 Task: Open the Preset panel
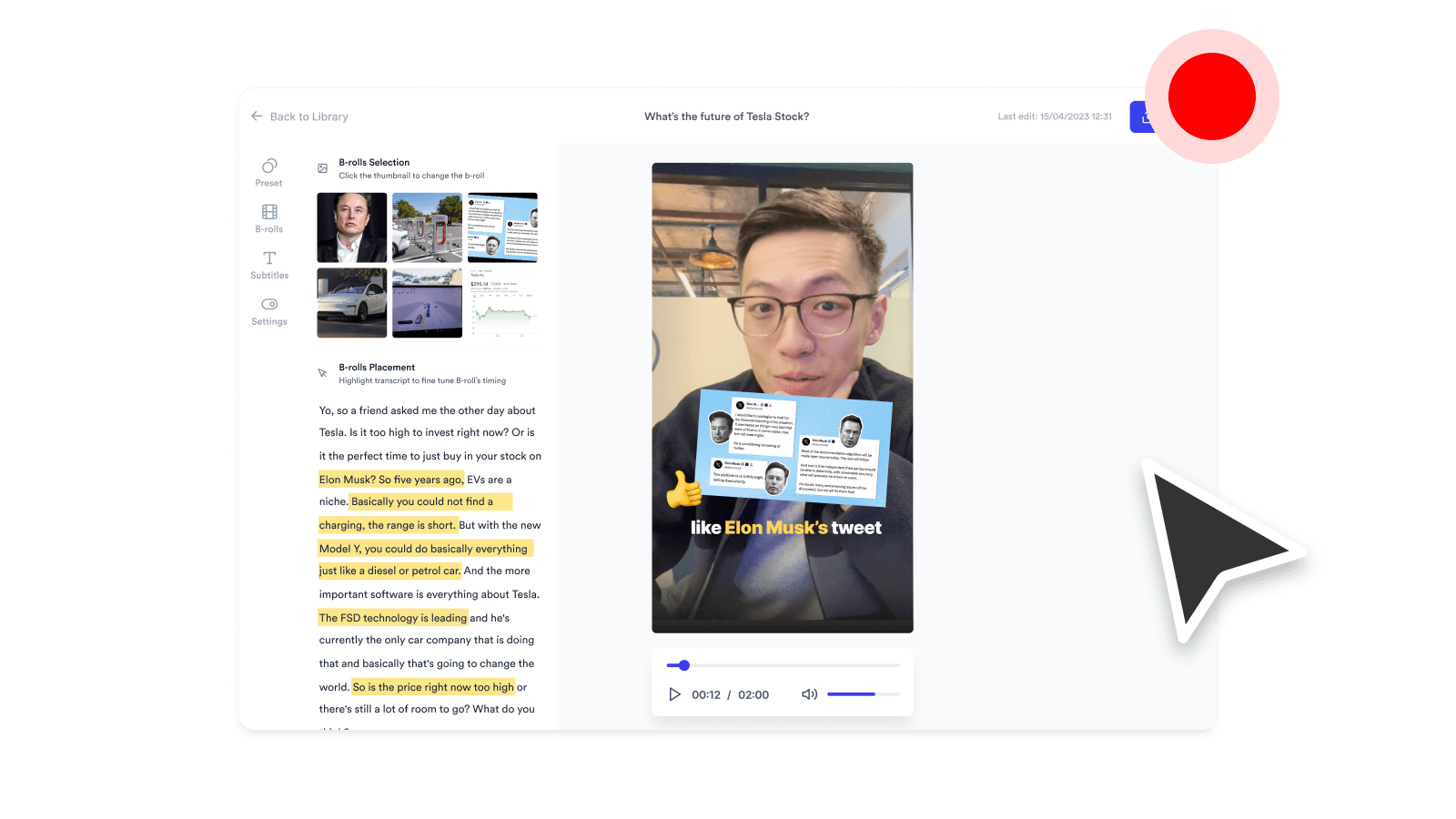tap(268, 172)
